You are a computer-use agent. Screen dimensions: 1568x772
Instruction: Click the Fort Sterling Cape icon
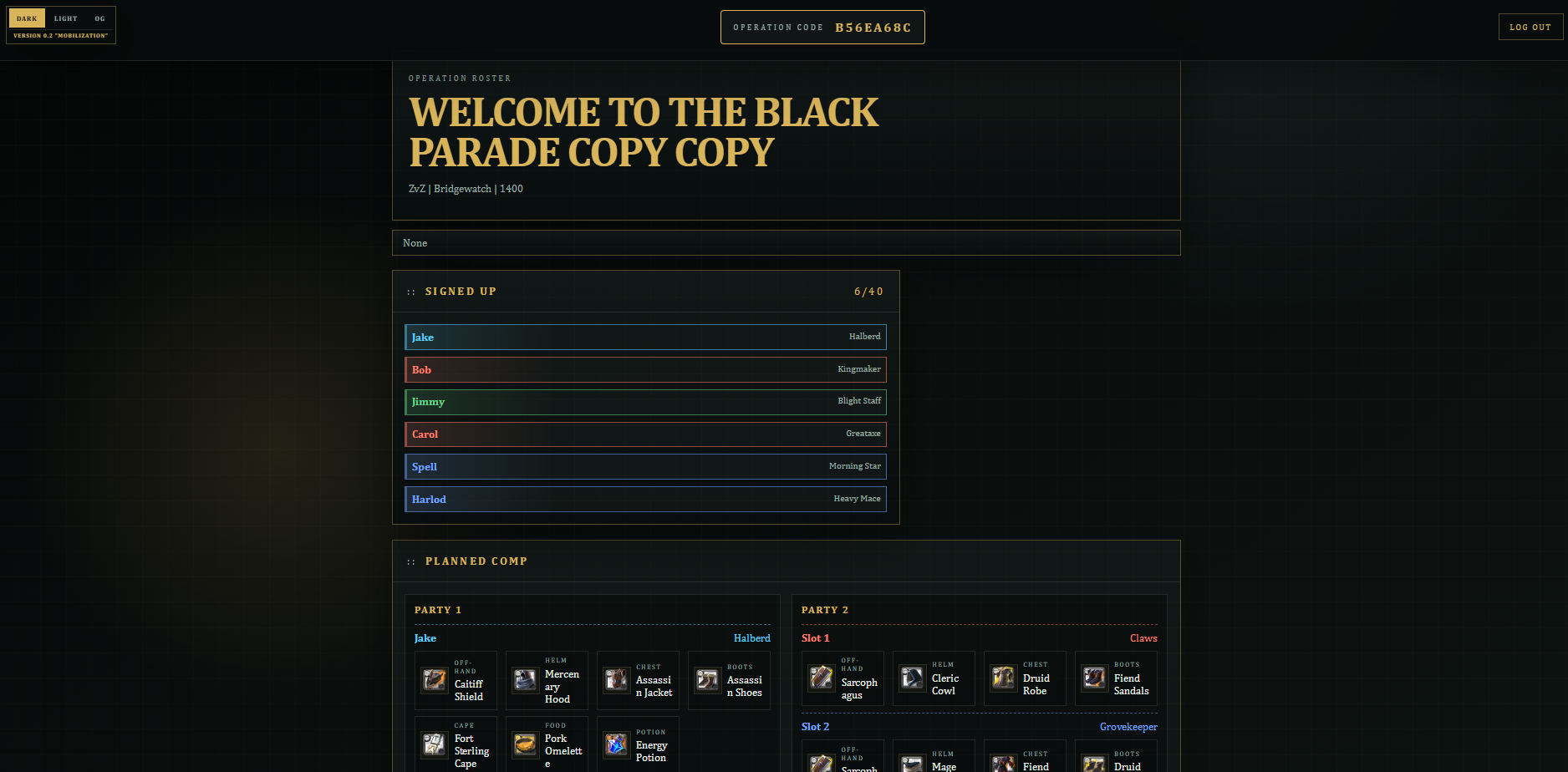[x=435, y=744]
